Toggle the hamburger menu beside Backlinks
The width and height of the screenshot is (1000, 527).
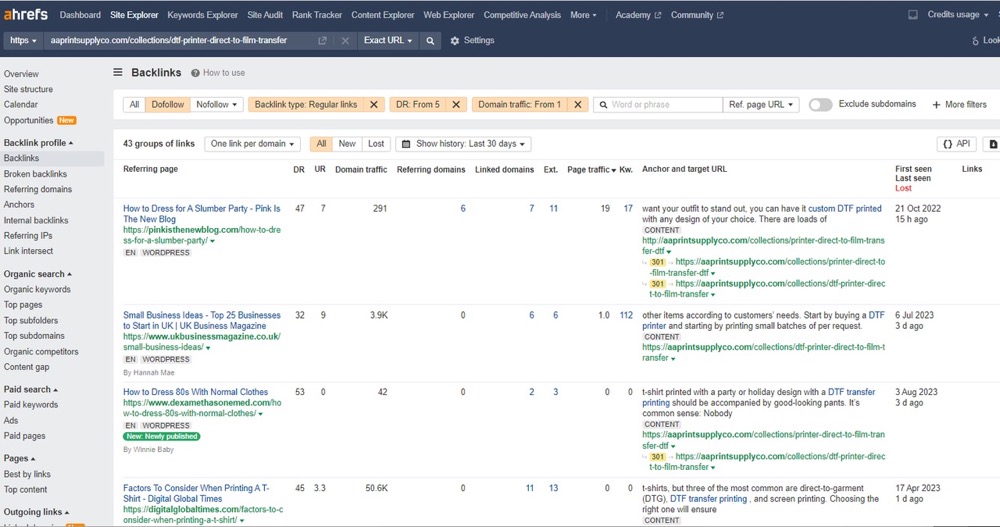tap(118, 72)
